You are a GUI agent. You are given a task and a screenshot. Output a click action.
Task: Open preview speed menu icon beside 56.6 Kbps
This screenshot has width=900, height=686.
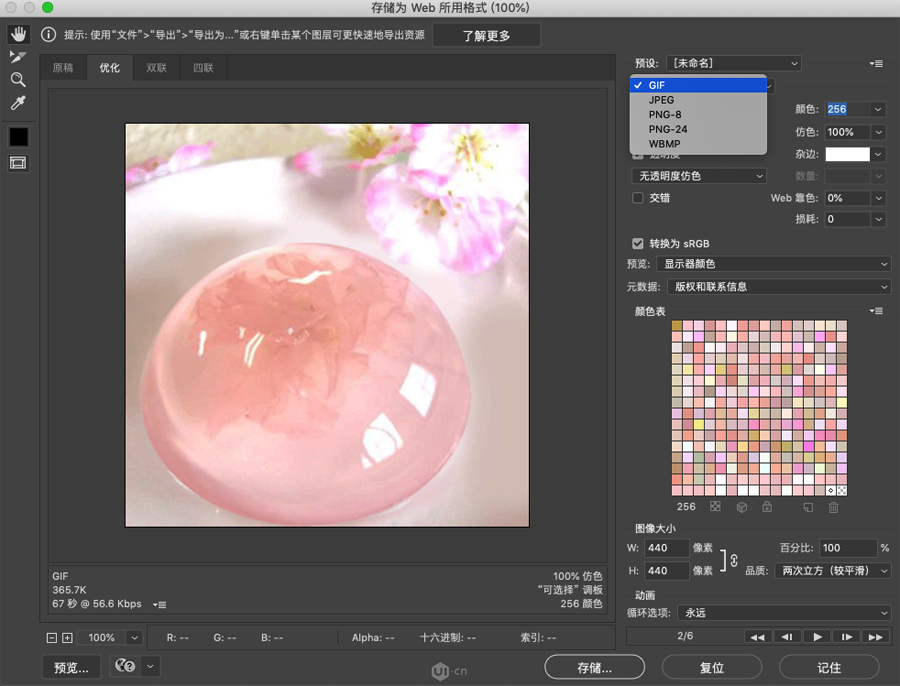click(160, 604)
